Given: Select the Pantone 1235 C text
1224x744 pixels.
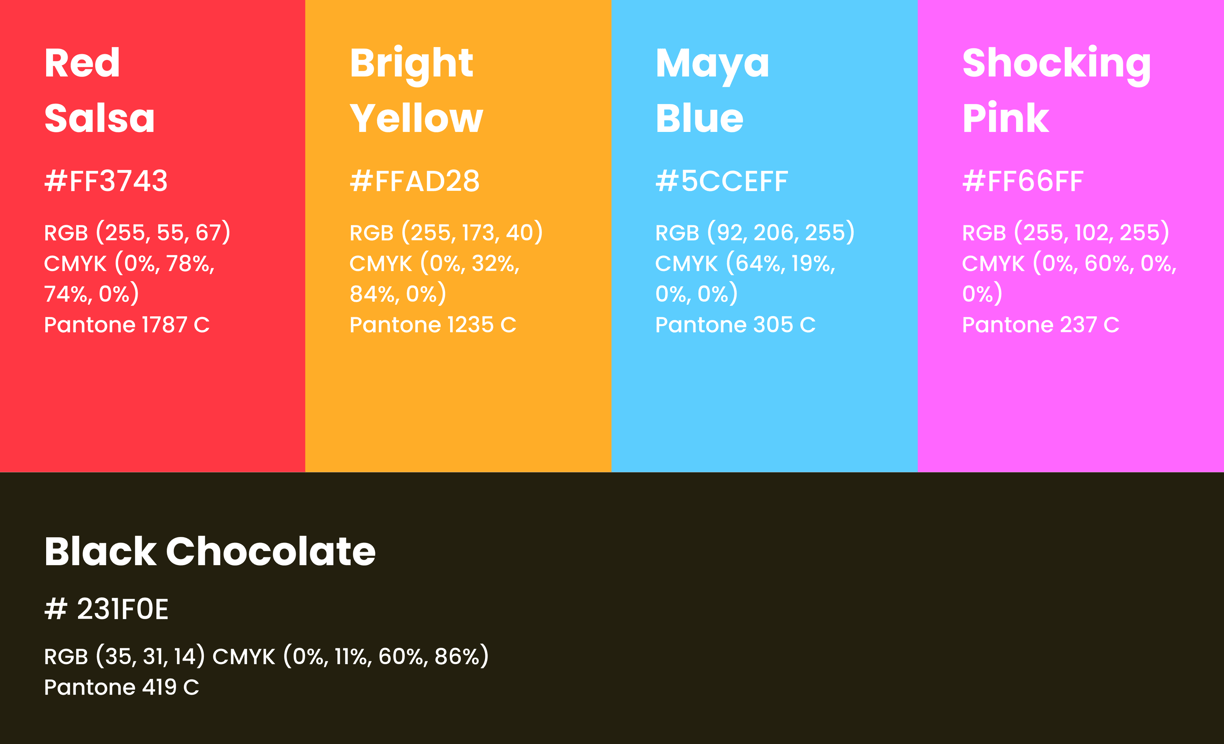Looking at the screenshot, I should [432, 325].
